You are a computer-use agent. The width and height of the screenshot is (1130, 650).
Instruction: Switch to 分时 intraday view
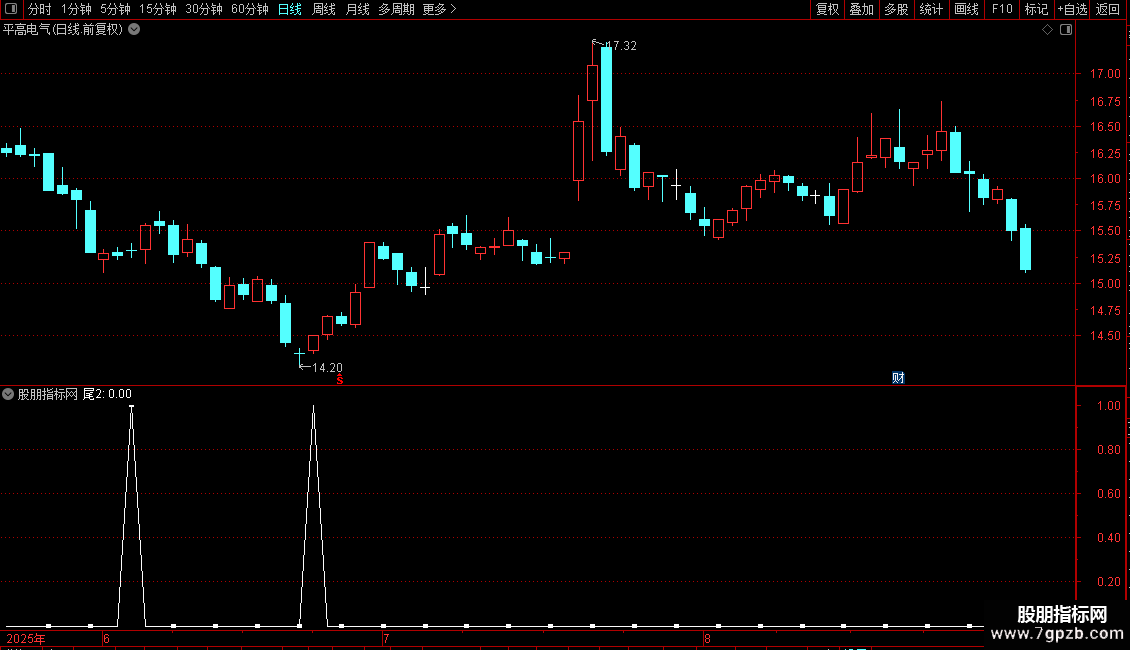click(40, 9)
